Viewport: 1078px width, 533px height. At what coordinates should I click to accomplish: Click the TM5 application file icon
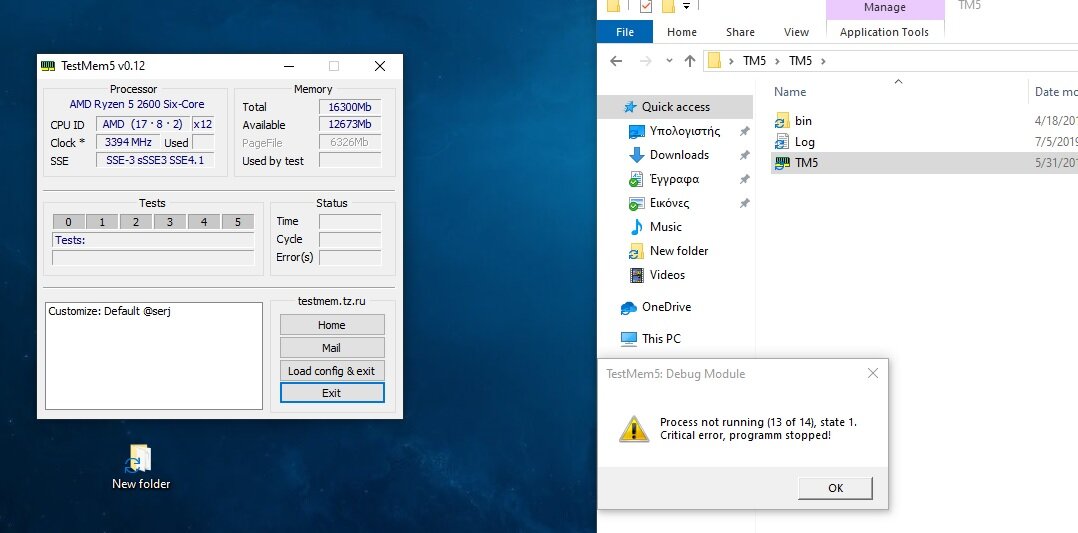[x=782, y=163]
